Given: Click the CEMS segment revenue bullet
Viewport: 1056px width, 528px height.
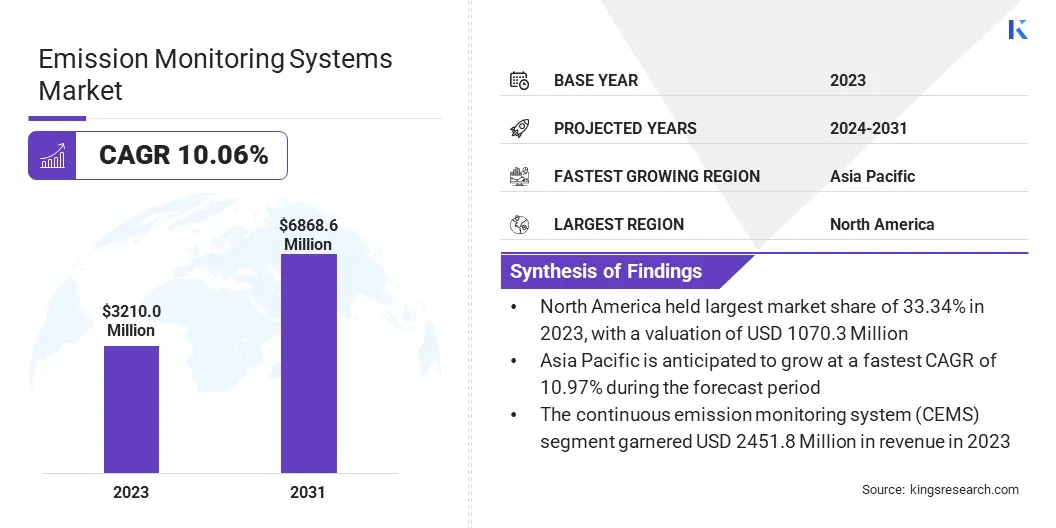Looking at the screenshot, I should pyautogui.click(x=775, y=429).
